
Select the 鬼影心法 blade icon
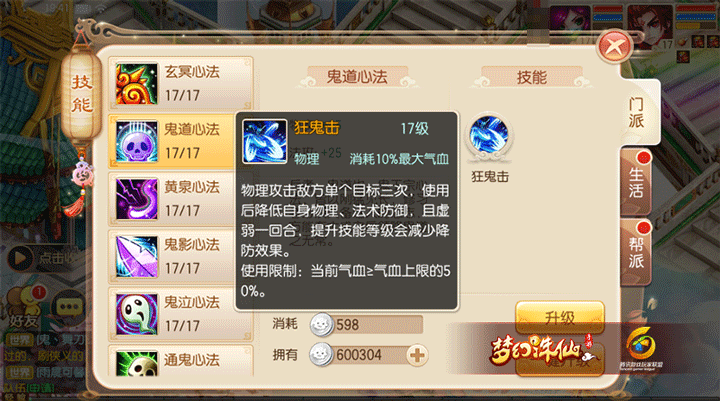pyautogui.click(x=136, y=257)
